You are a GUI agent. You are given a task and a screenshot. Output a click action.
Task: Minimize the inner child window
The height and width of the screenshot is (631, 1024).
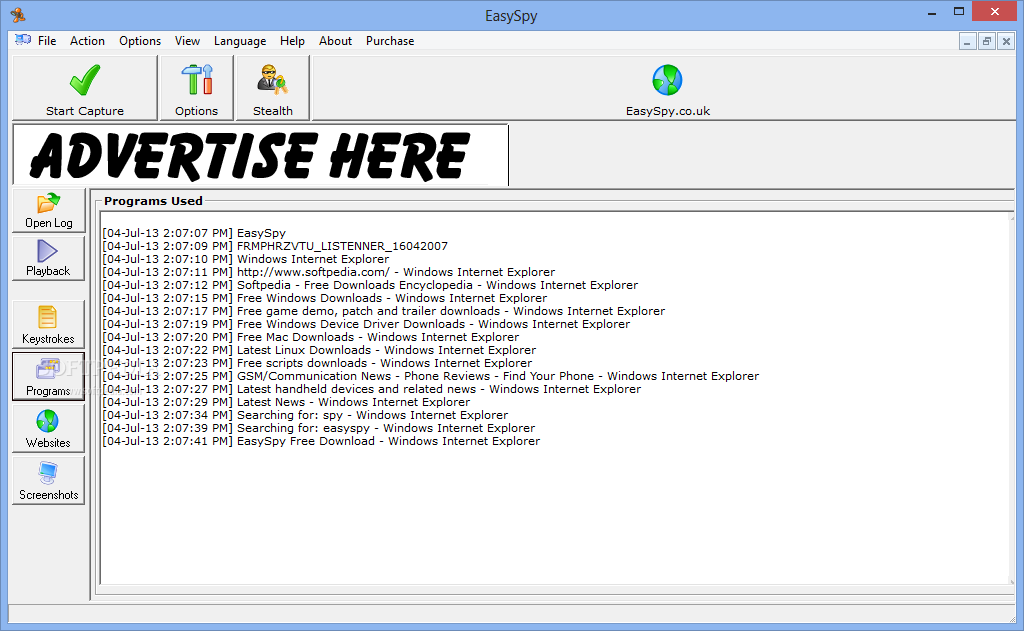(967, 42)
